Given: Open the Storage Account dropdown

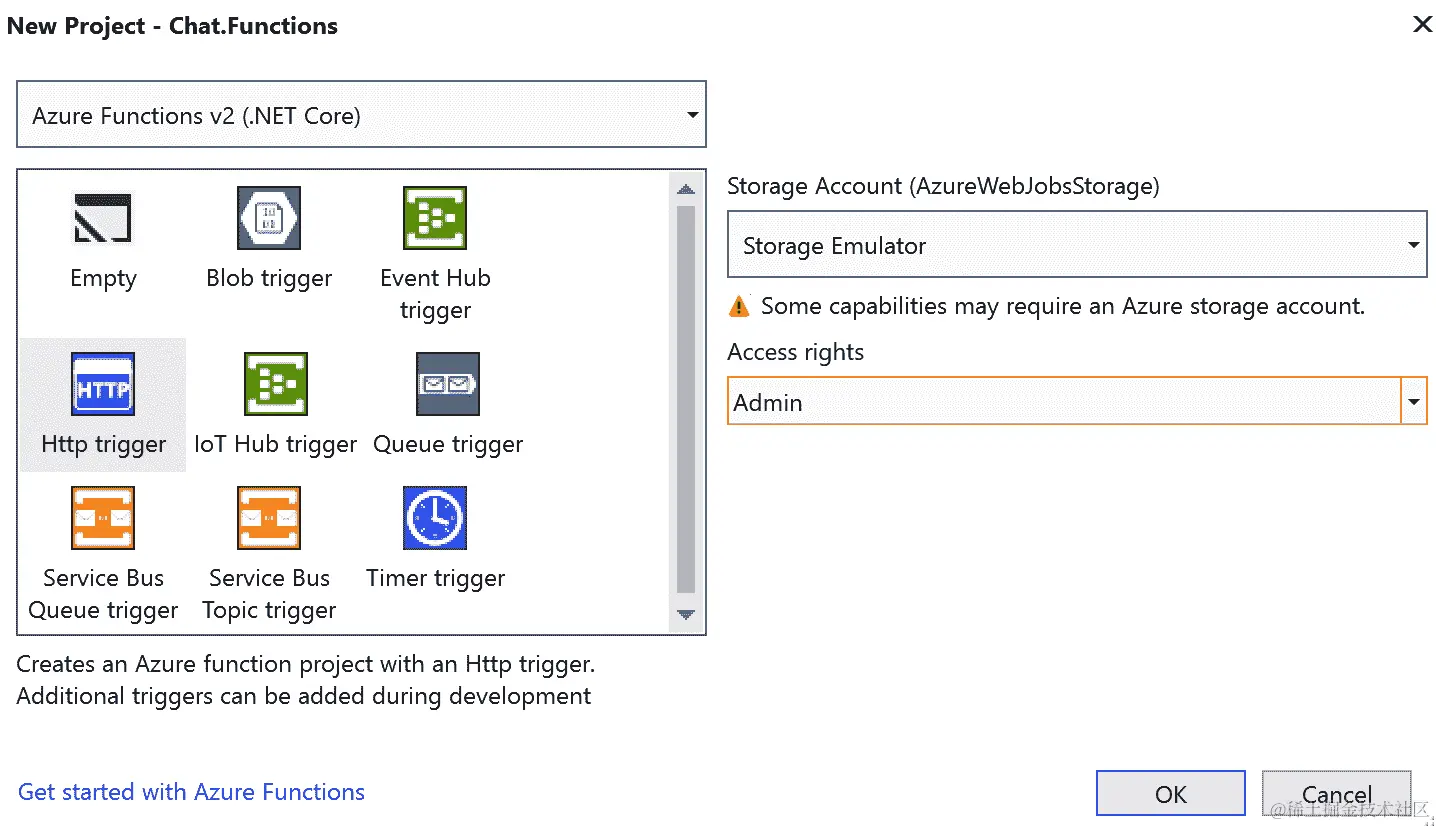Looking at the screenshot, I should 1076,245.
